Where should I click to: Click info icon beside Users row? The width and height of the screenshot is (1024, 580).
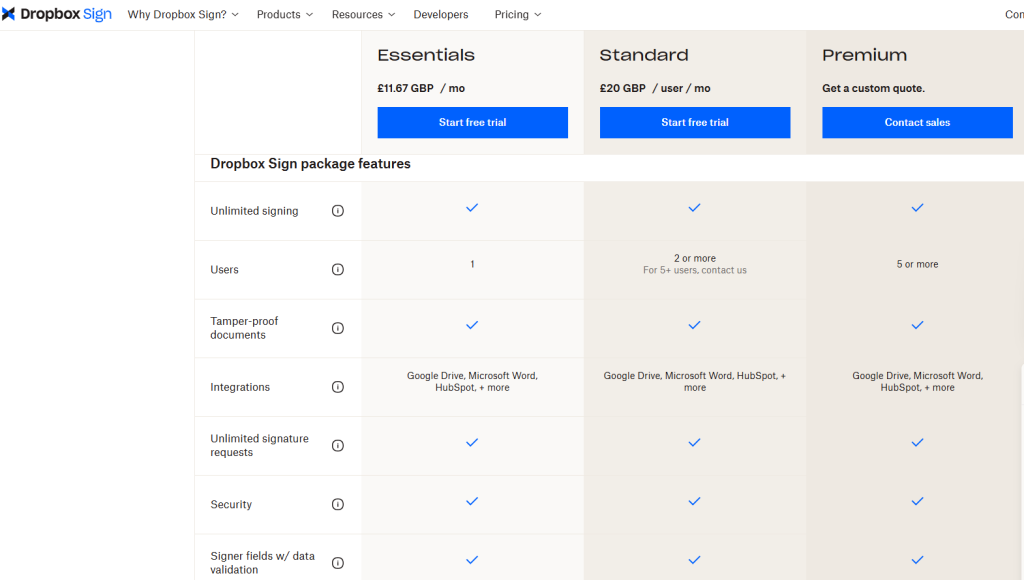click(338, 270)
